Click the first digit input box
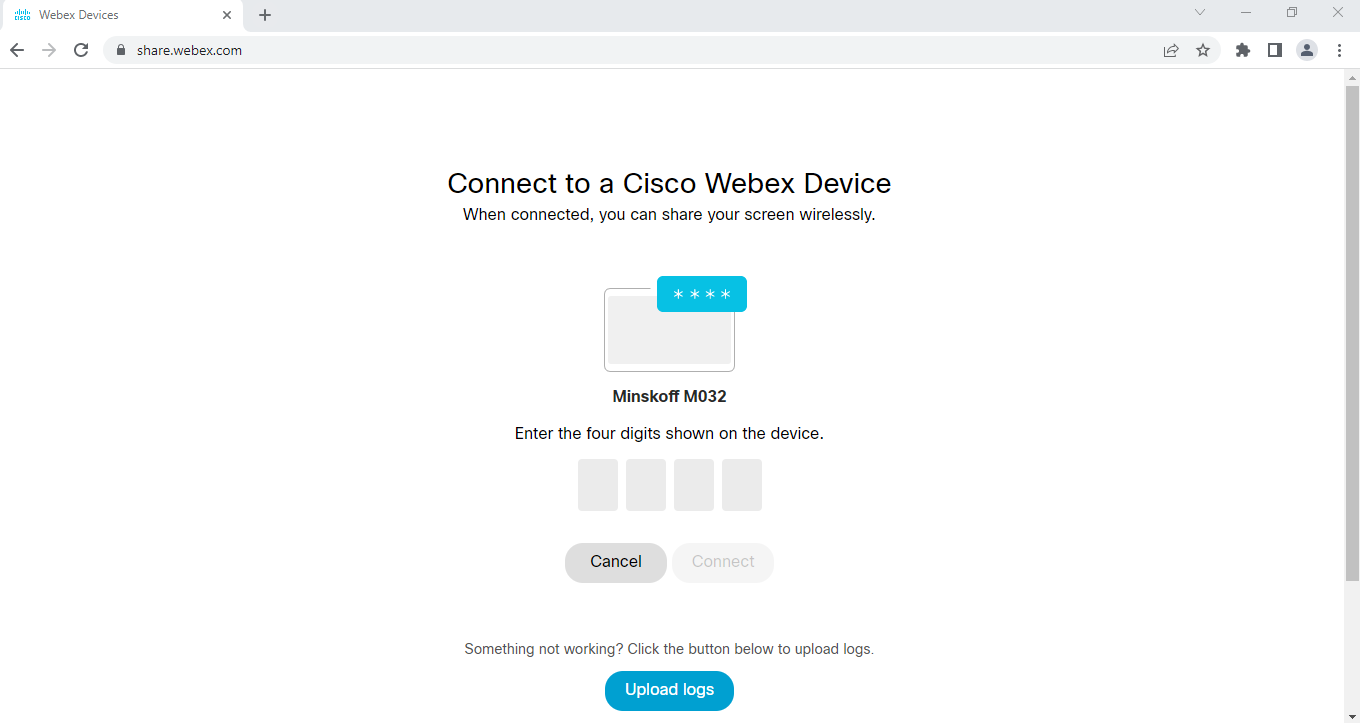1360x723 pixels. pyautogui.click(x=598, y=485)
